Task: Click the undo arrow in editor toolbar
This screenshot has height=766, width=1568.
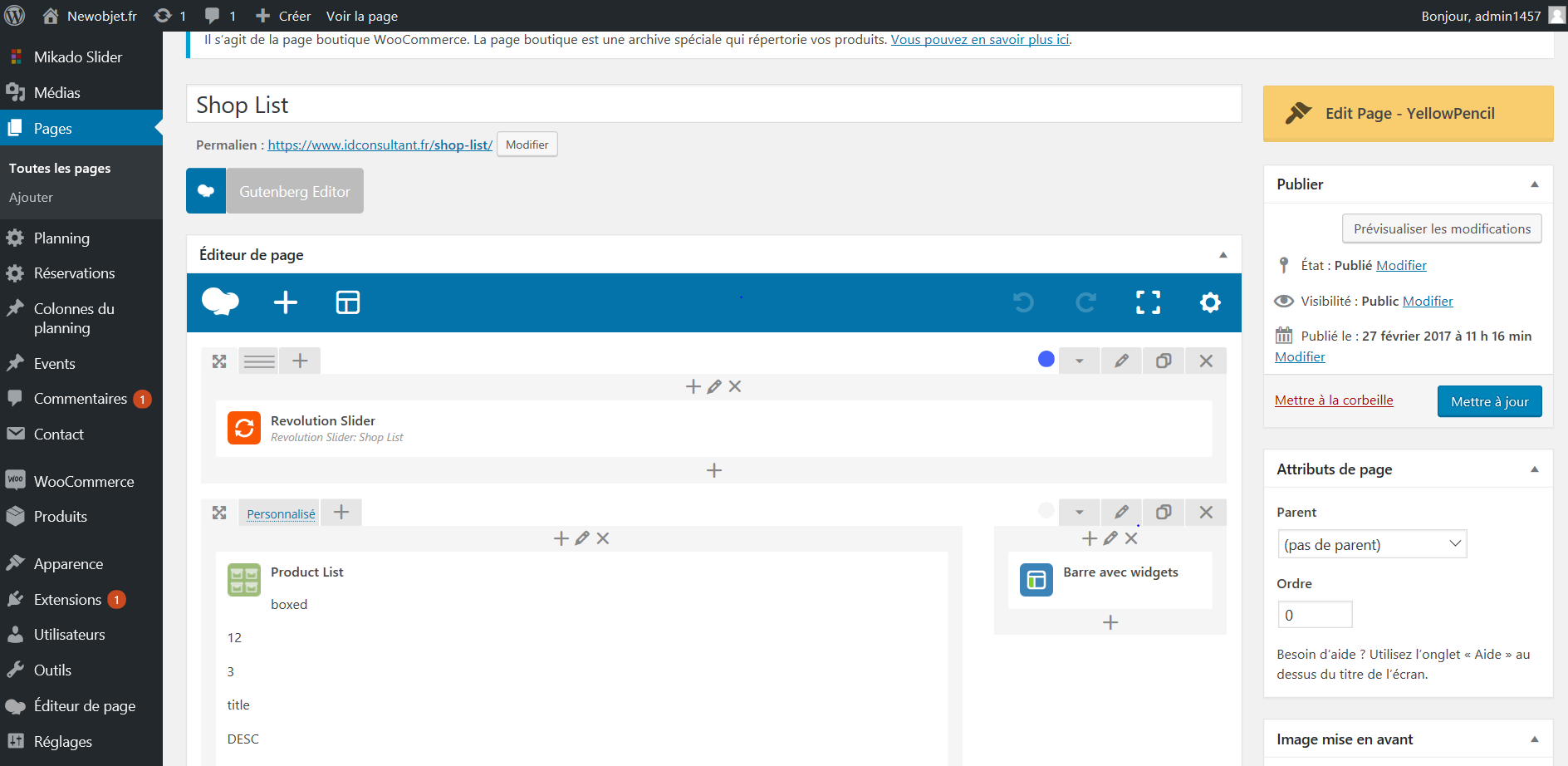Action: pyautogui.click(x=1023, y=302)
